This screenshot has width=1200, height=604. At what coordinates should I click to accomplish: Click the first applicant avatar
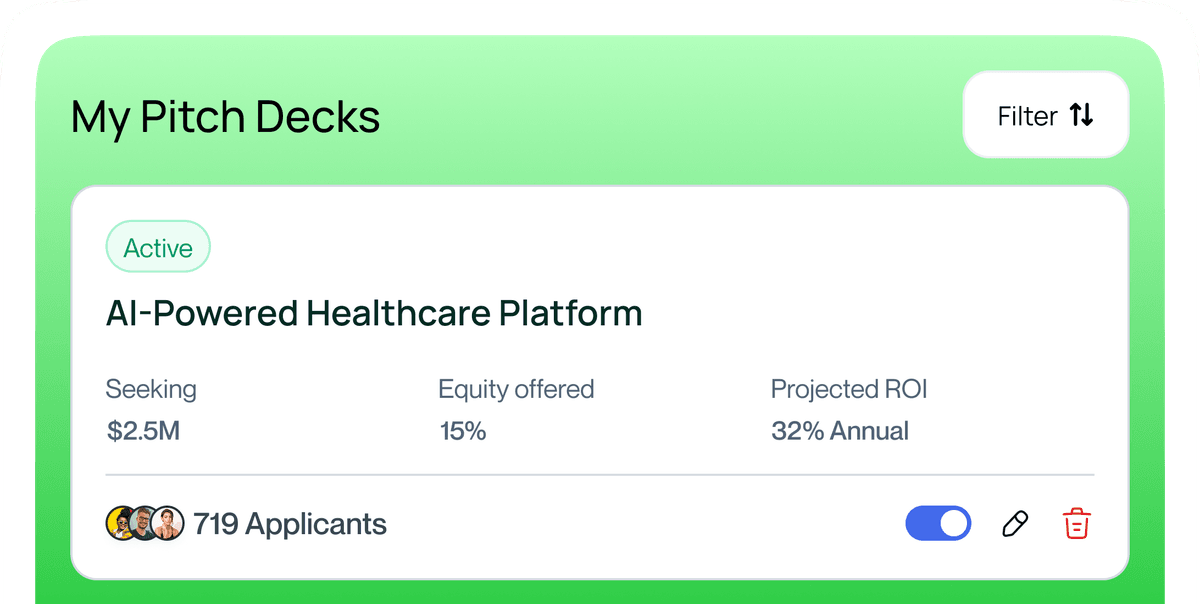pyautogui.click(x=121, y=524)
